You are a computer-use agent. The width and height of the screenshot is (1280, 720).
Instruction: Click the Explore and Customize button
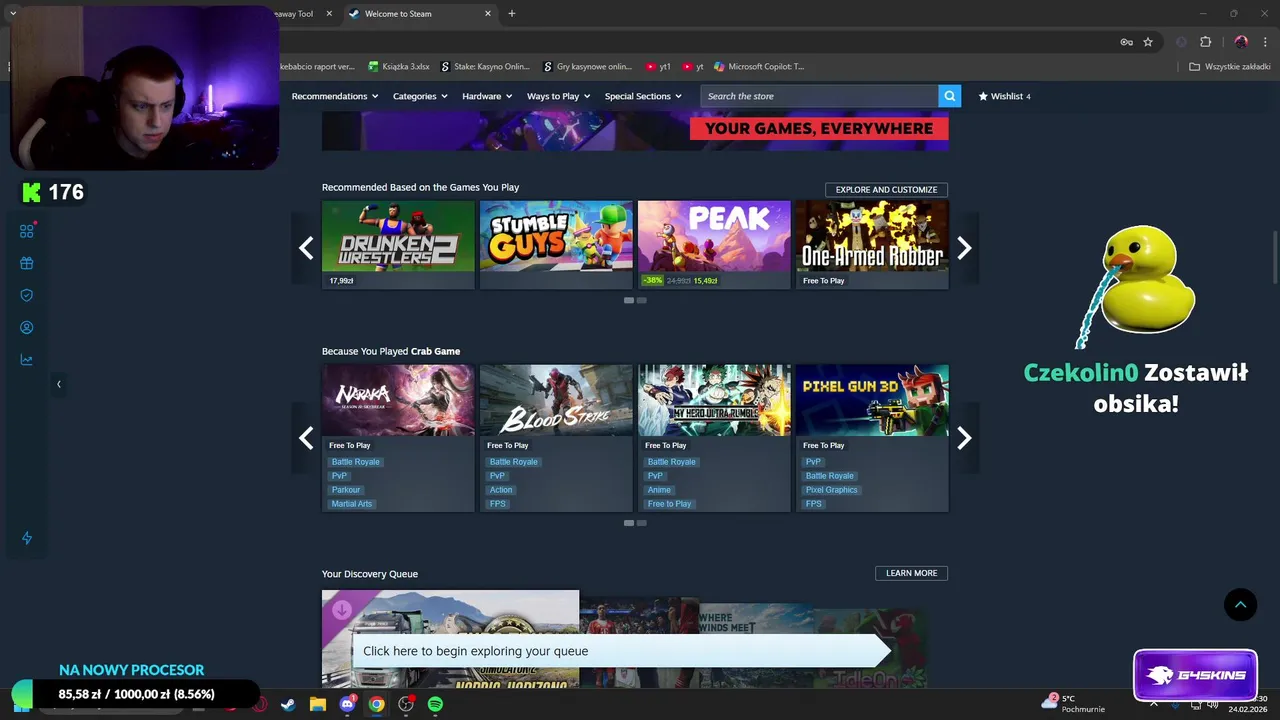(886, 189)
